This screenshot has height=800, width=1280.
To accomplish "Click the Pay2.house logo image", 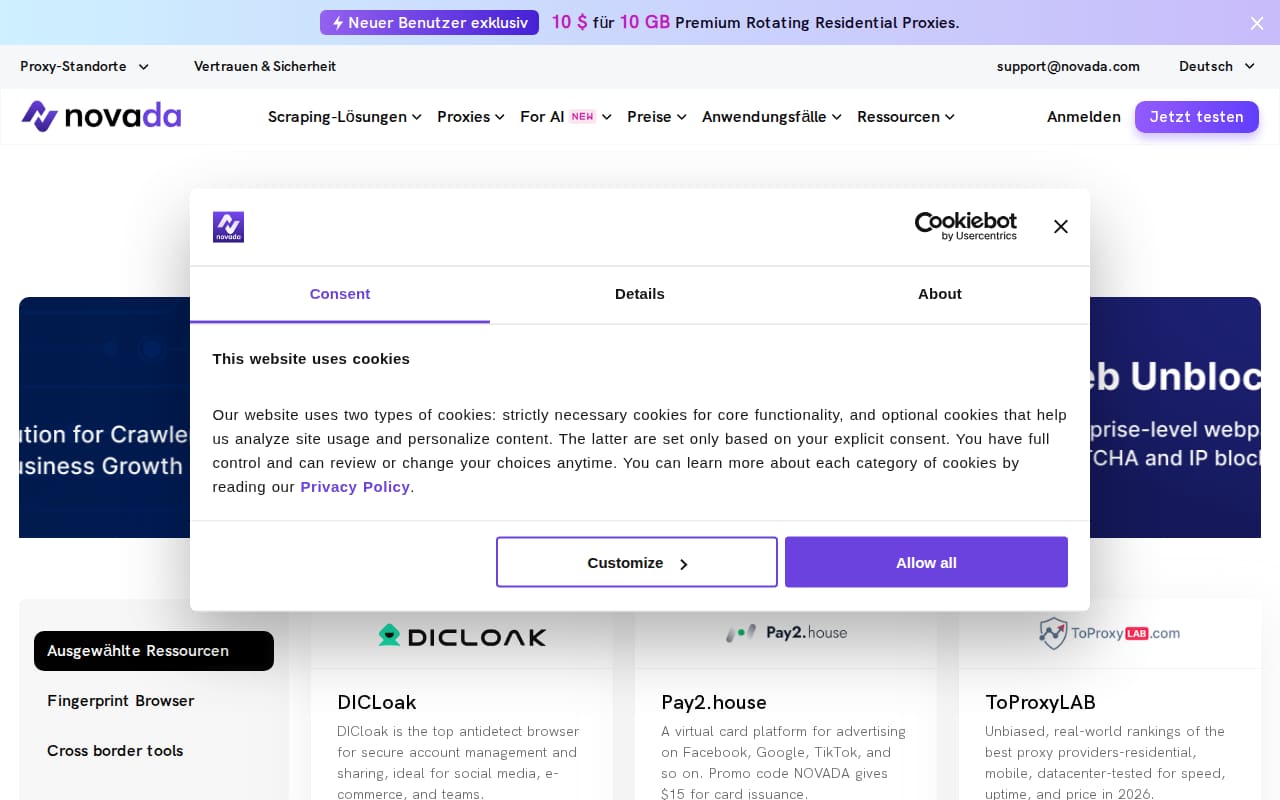I will click(x=786, y=633).
